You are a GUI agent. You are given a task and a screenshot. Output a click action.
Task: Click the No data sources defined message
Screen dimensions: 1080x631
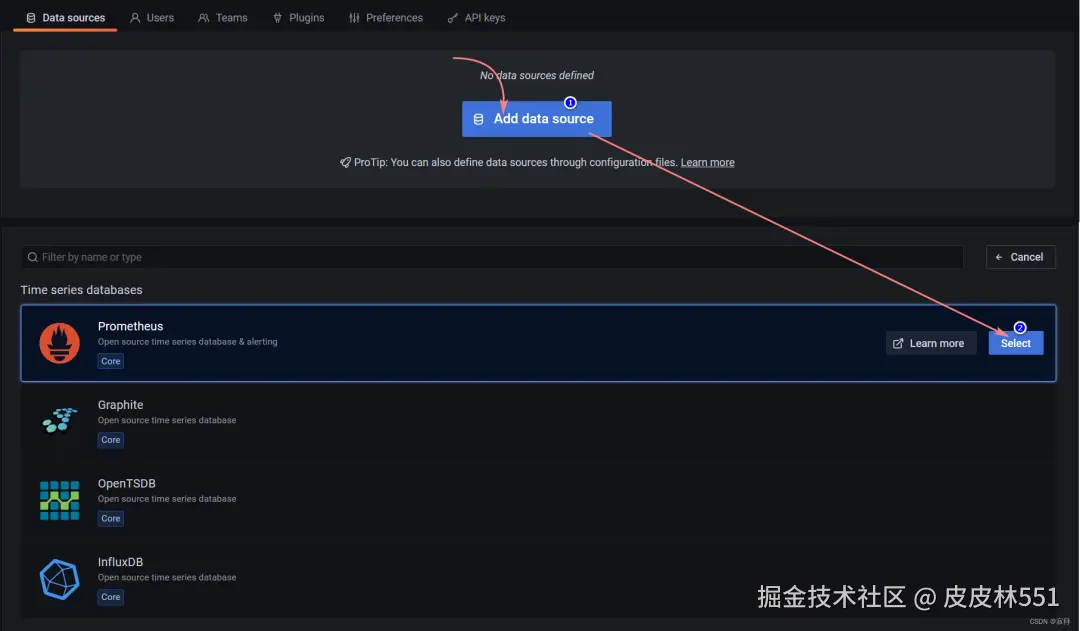click(537, 75)
